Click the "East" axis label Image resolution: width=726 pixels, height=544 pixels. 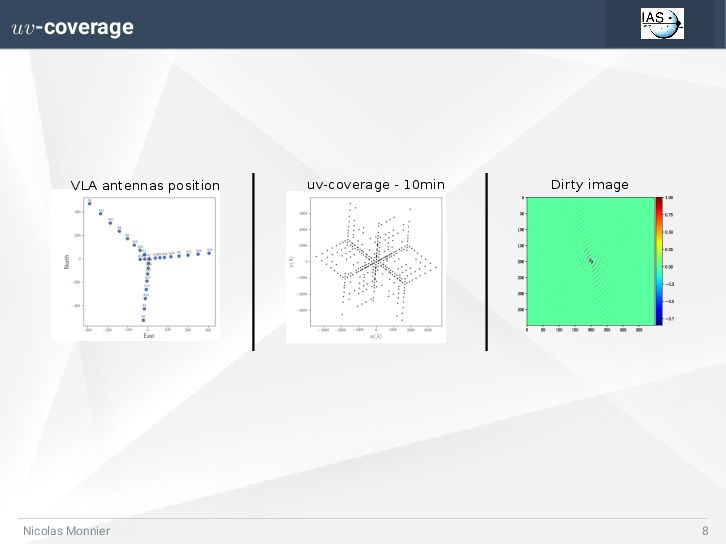147,336
